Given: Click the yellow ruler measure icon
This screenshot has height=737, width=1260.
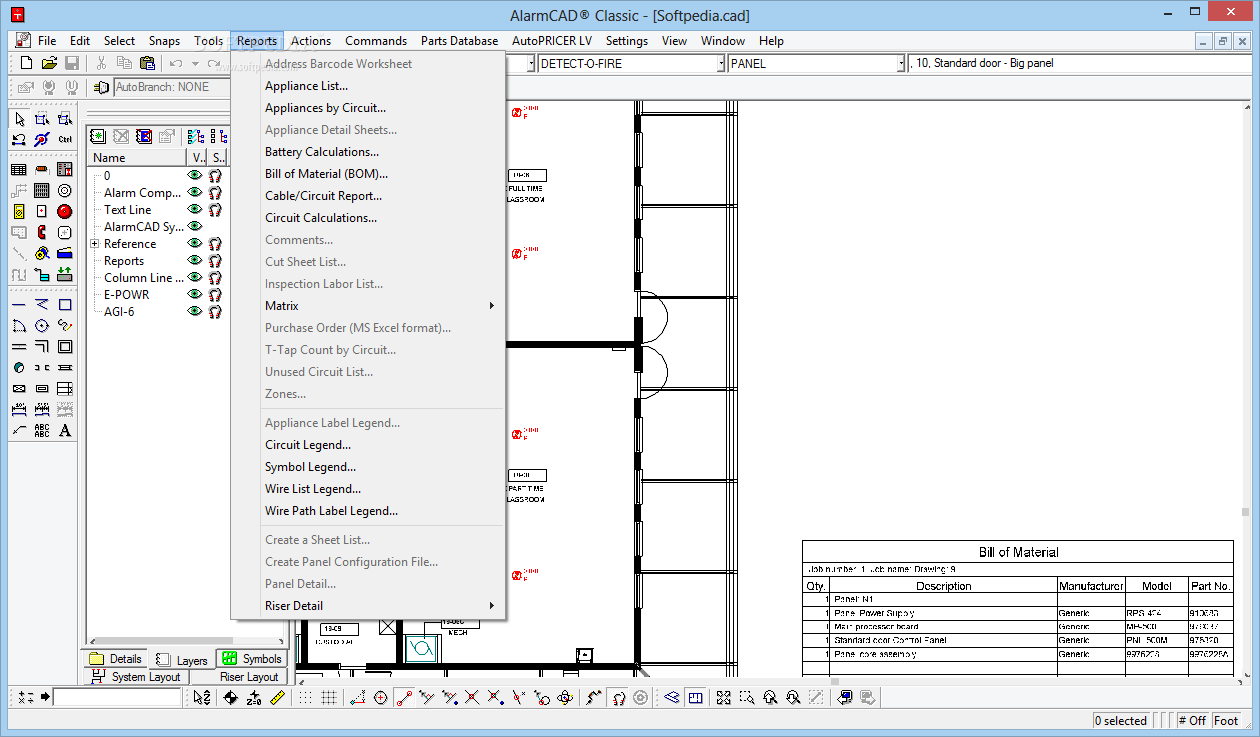Looking at the screenshot, I should [278, 697].
